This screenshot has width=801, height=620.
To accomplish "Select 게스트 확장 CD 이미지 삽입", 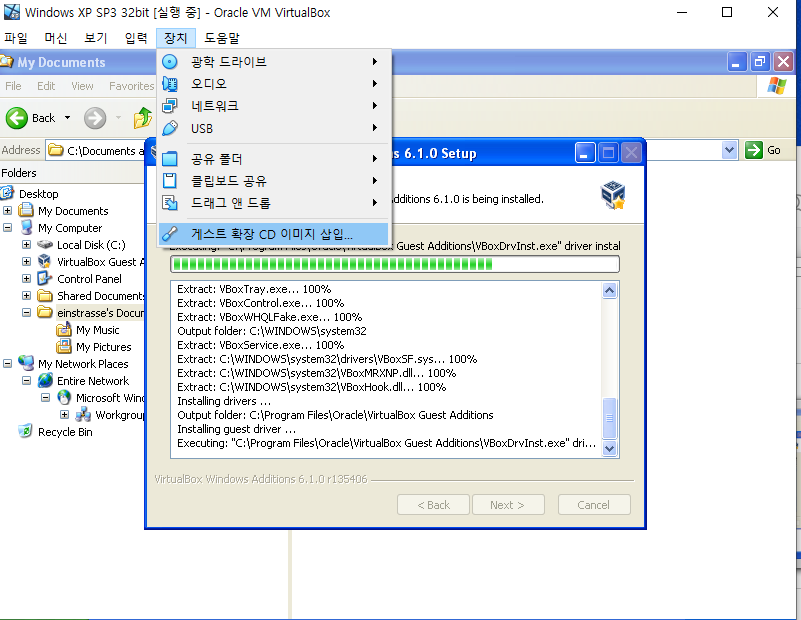I will [273, 234].
